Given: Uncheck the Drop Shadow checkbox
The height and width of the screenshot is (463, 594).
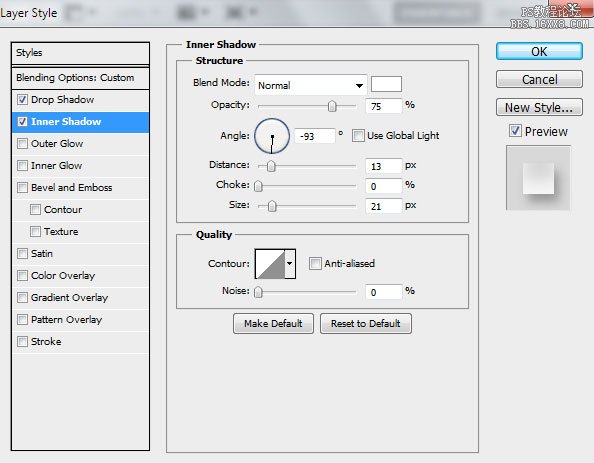Looking at the screenshot, I should [22, 100].
